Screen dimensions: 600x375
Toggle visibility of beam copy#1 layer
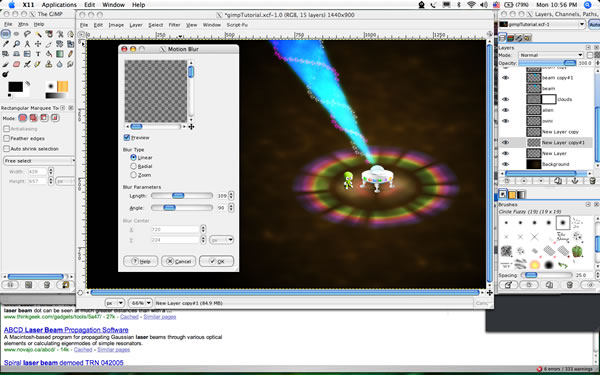click(x=505, y=78)
